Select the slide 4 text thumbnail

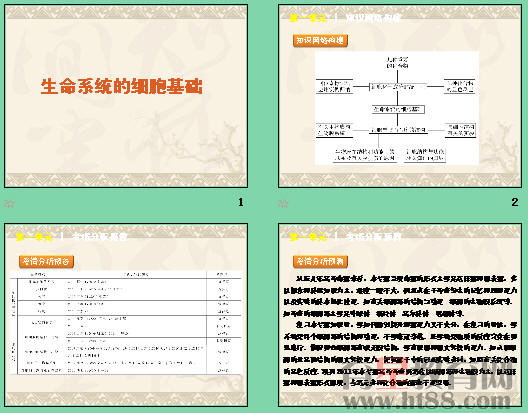(x=400, y=315)
